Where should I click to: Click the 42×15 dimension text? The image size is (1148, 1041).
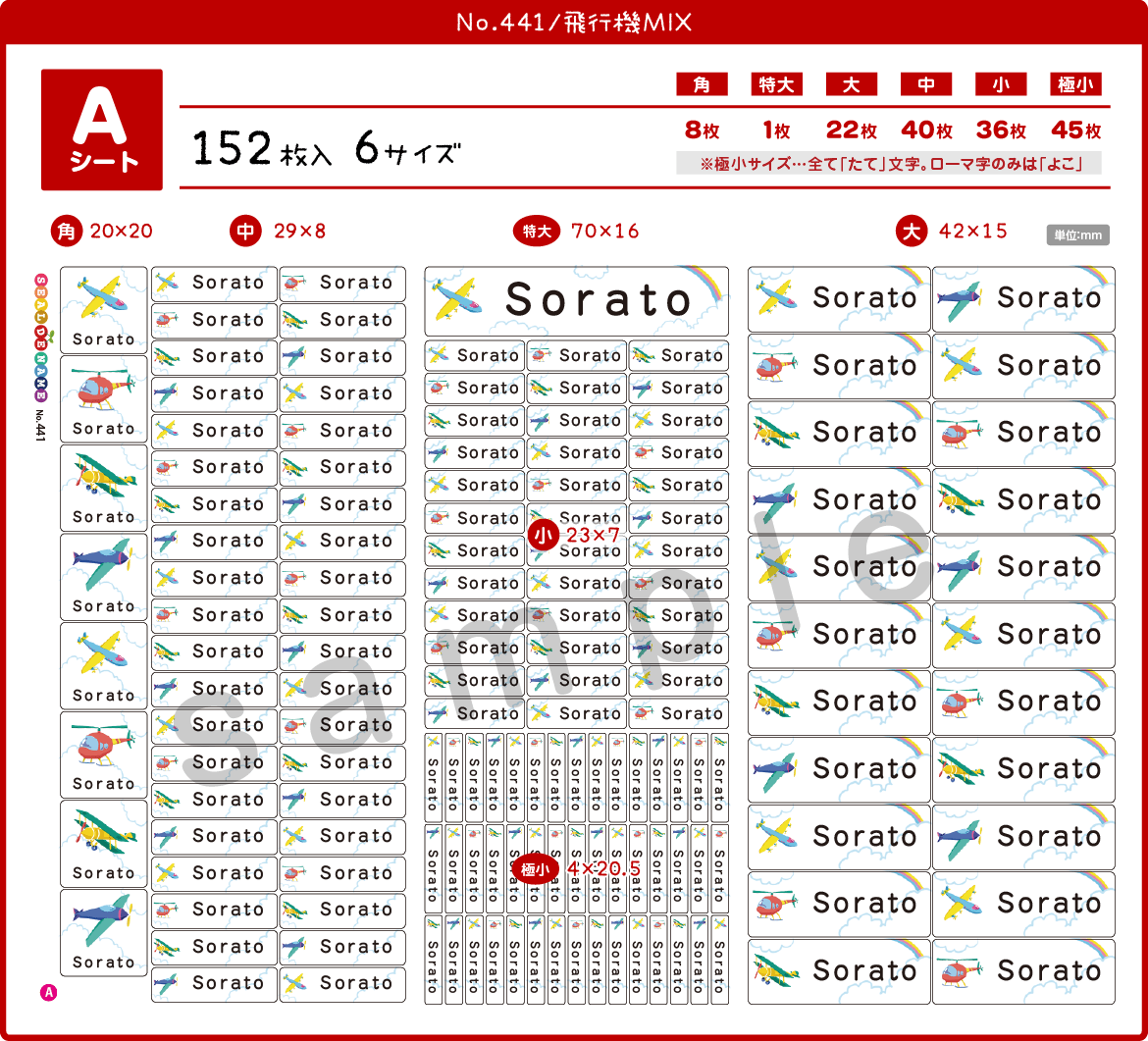point(973,232)
